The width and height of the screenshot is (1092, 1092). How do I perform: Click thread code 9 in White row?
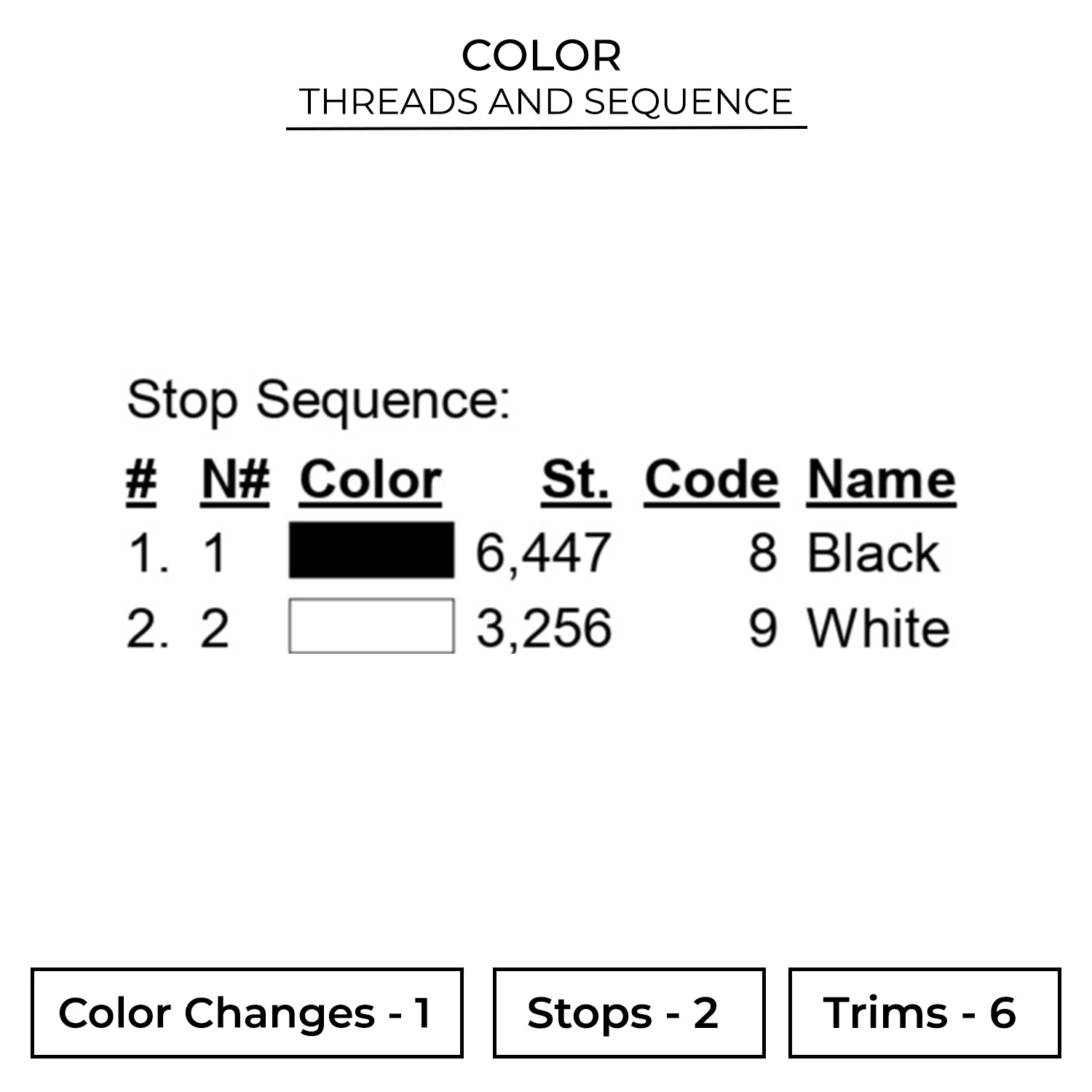click(762, 628)
